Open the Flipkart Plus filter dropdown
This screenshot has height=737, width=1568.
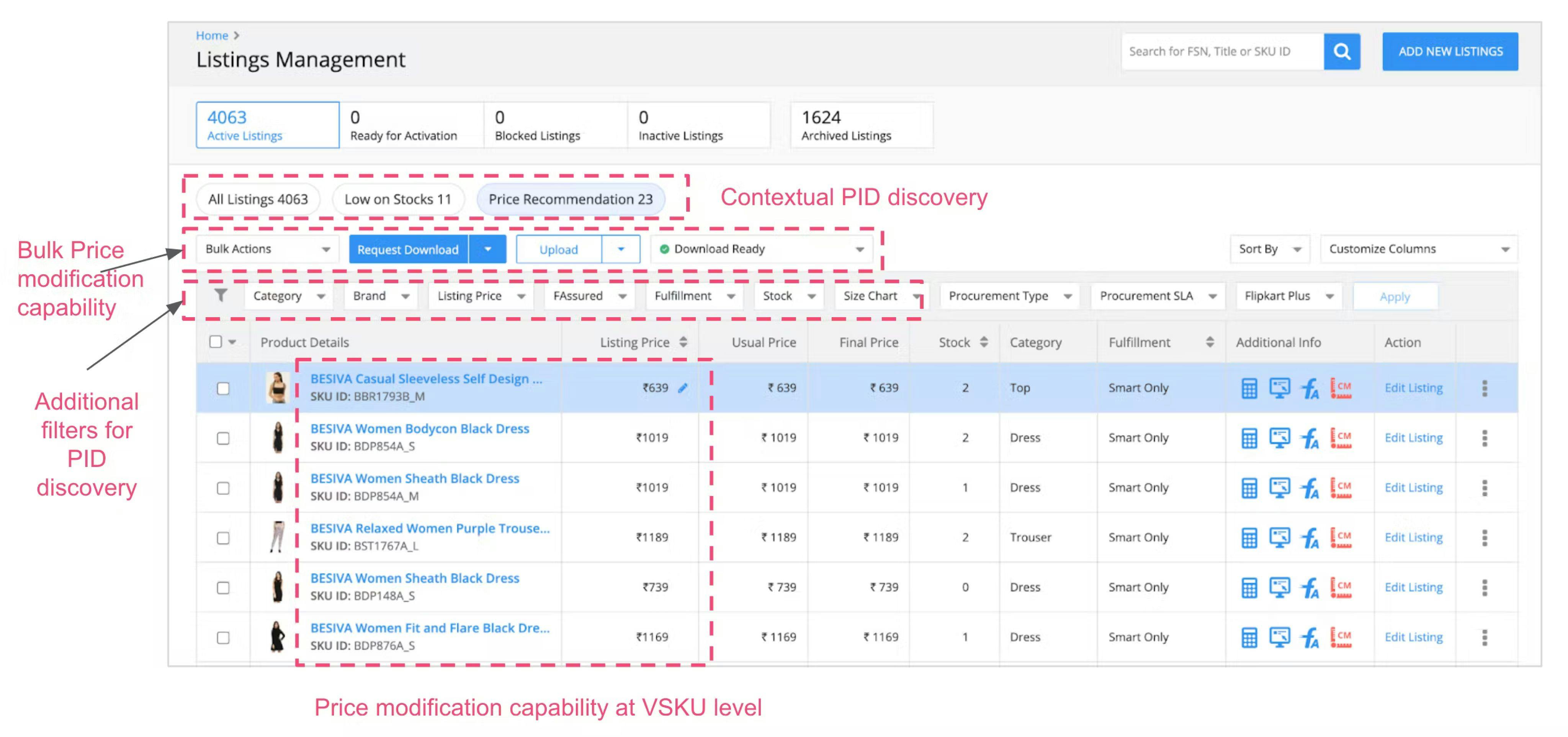pyautogui.click(x=1289, y=296)
